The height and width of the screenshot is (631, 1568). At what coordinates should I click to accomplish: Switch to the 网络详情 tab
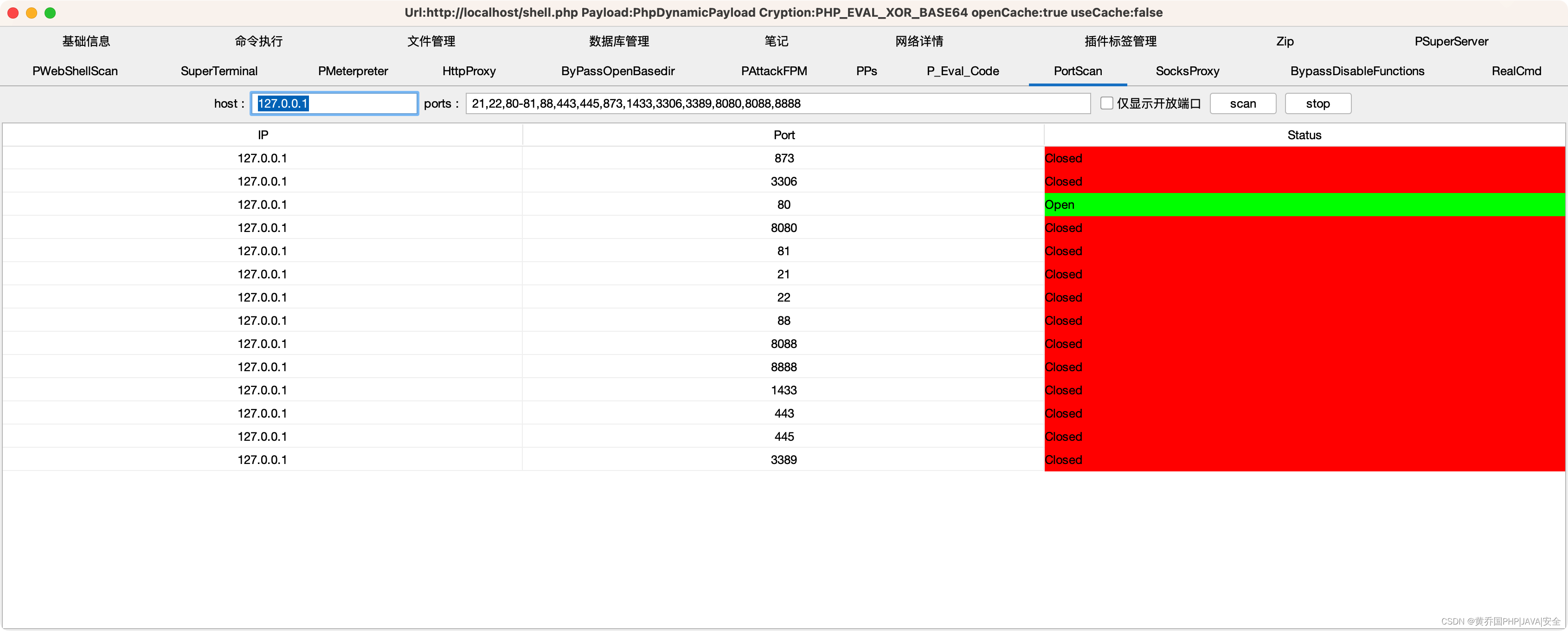[919, 41]
